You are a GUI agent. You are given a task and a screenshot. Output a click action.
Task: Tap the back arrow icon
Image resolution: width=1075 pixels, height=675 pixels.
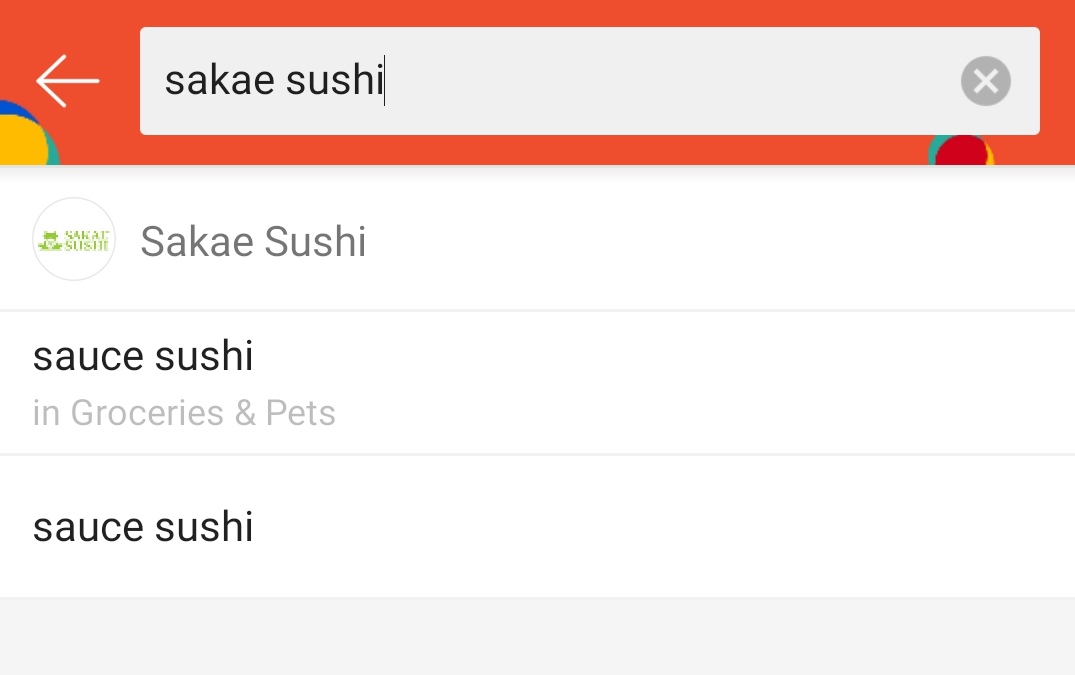point(68,81)
